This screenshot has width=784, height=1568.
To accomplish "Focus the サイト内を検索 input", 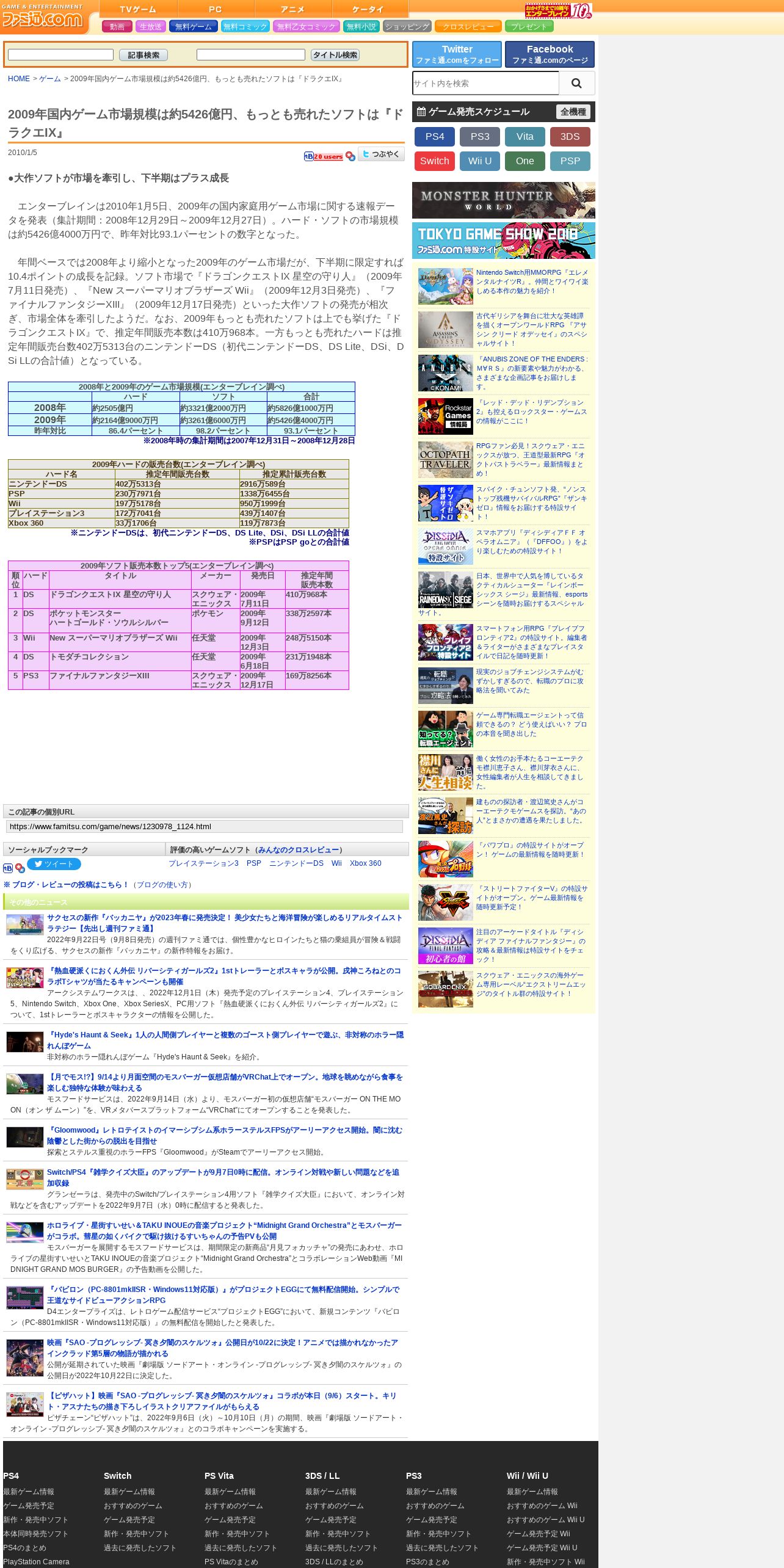I will click(485, 83).
